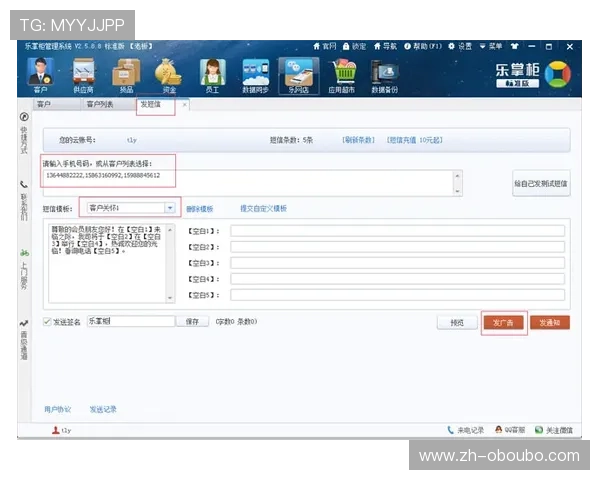Close the 发短信 tab
This screenshot has height=480, width=600.
(185, 104)
